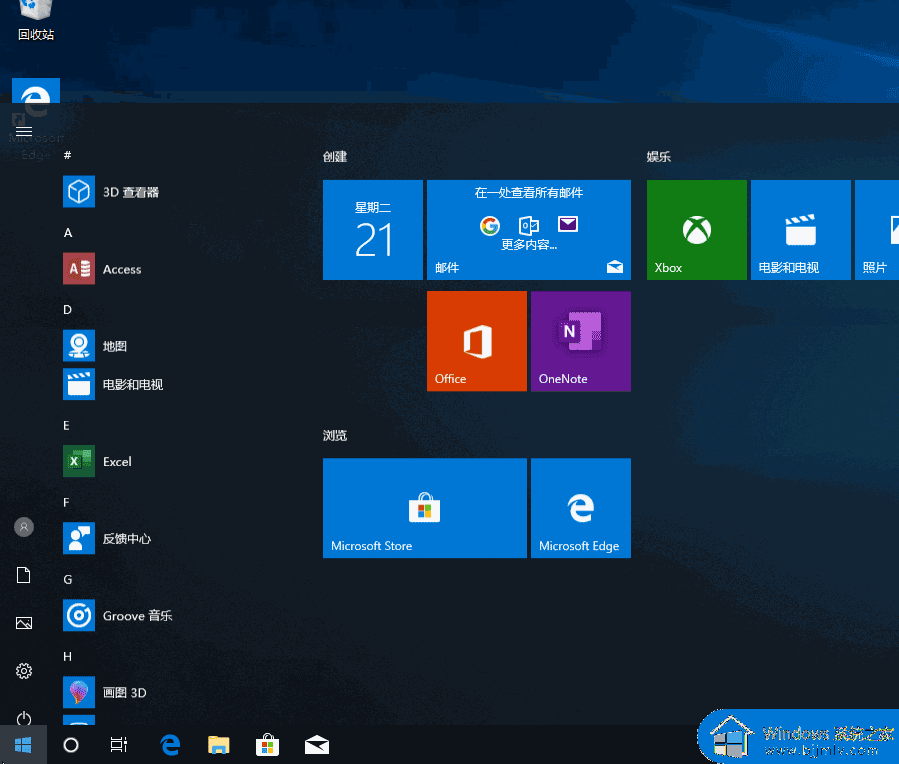Screen dimensions: 899x764
Task: Open the calendar tile showing 星期二 21
Action: (373, 230)
